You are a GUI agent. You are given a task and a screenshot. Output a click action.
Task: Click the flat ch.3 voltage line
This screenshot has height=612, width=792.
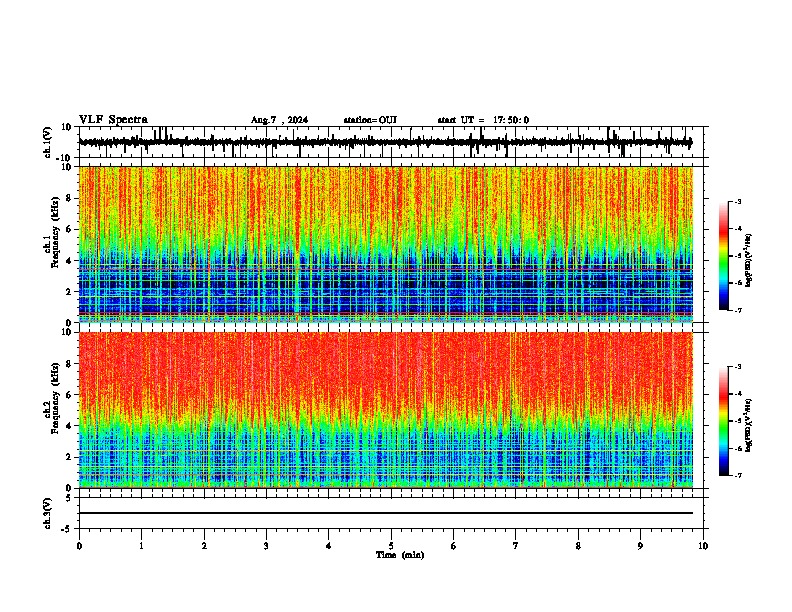(x=385, y=513)
